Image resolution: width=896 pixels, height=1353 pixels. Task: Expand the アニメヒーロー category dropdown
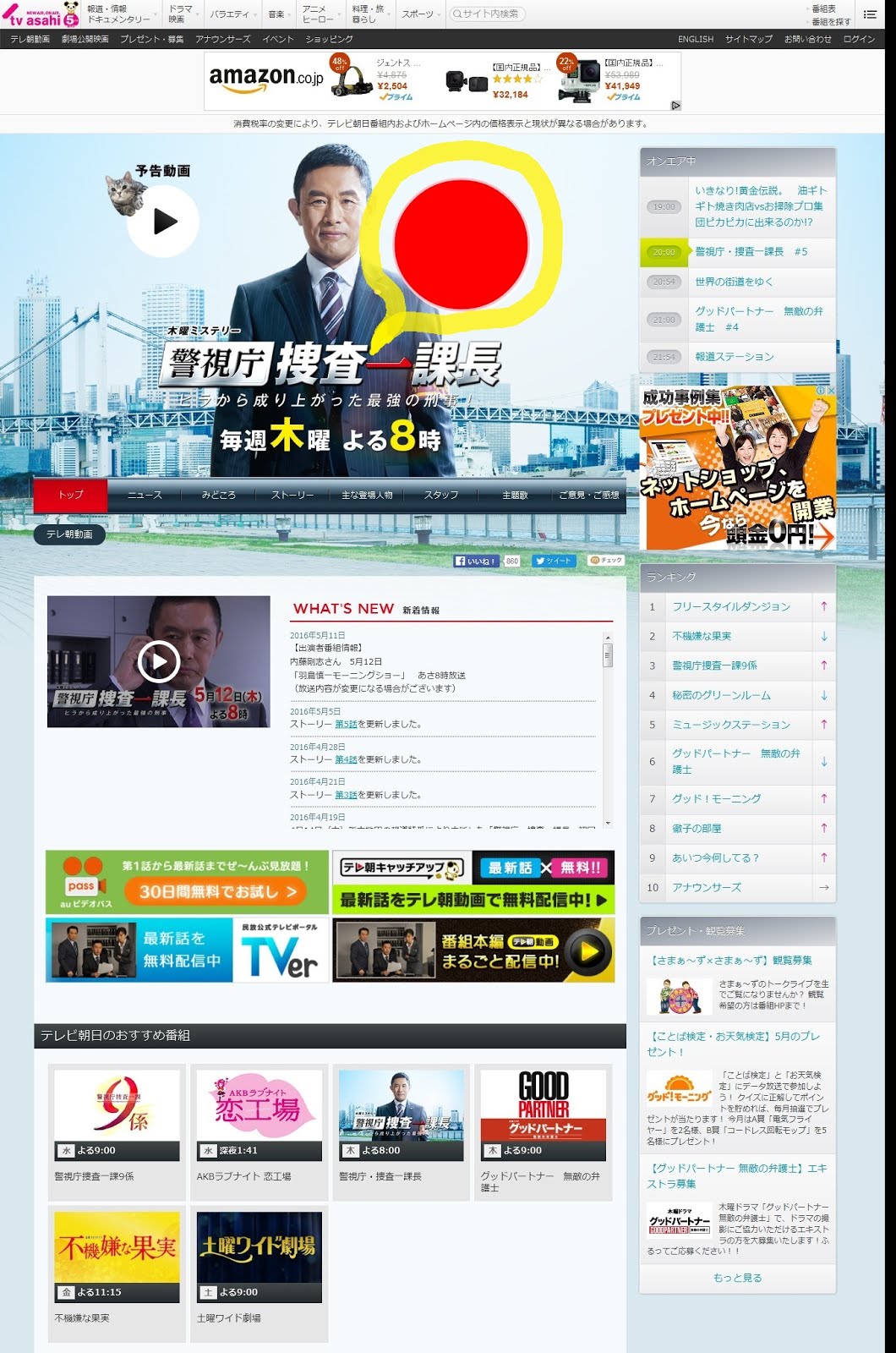click(x=322, y=14)
